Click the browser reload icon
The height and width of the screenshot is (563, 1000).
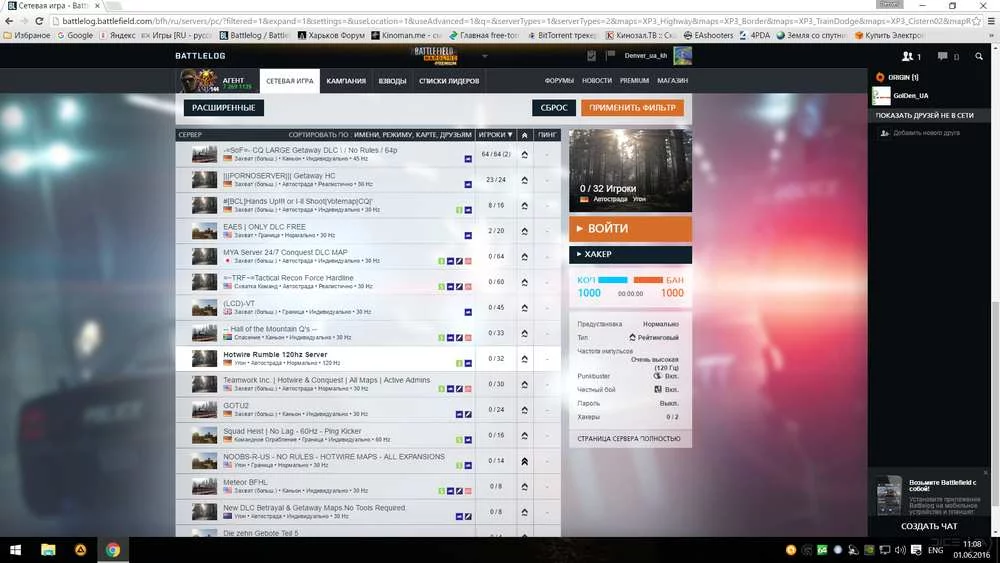[39, 21]
